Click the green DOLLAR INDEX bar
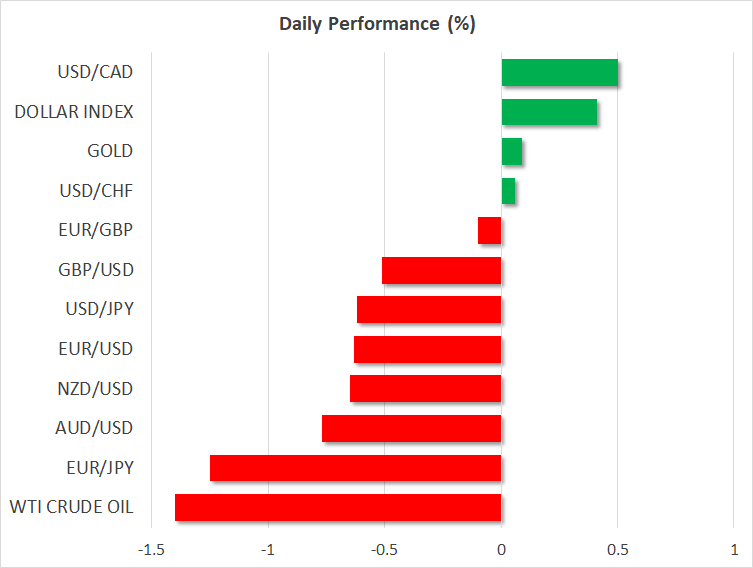The height and width of the screenshot is (568, 753). tap(549, 112)
